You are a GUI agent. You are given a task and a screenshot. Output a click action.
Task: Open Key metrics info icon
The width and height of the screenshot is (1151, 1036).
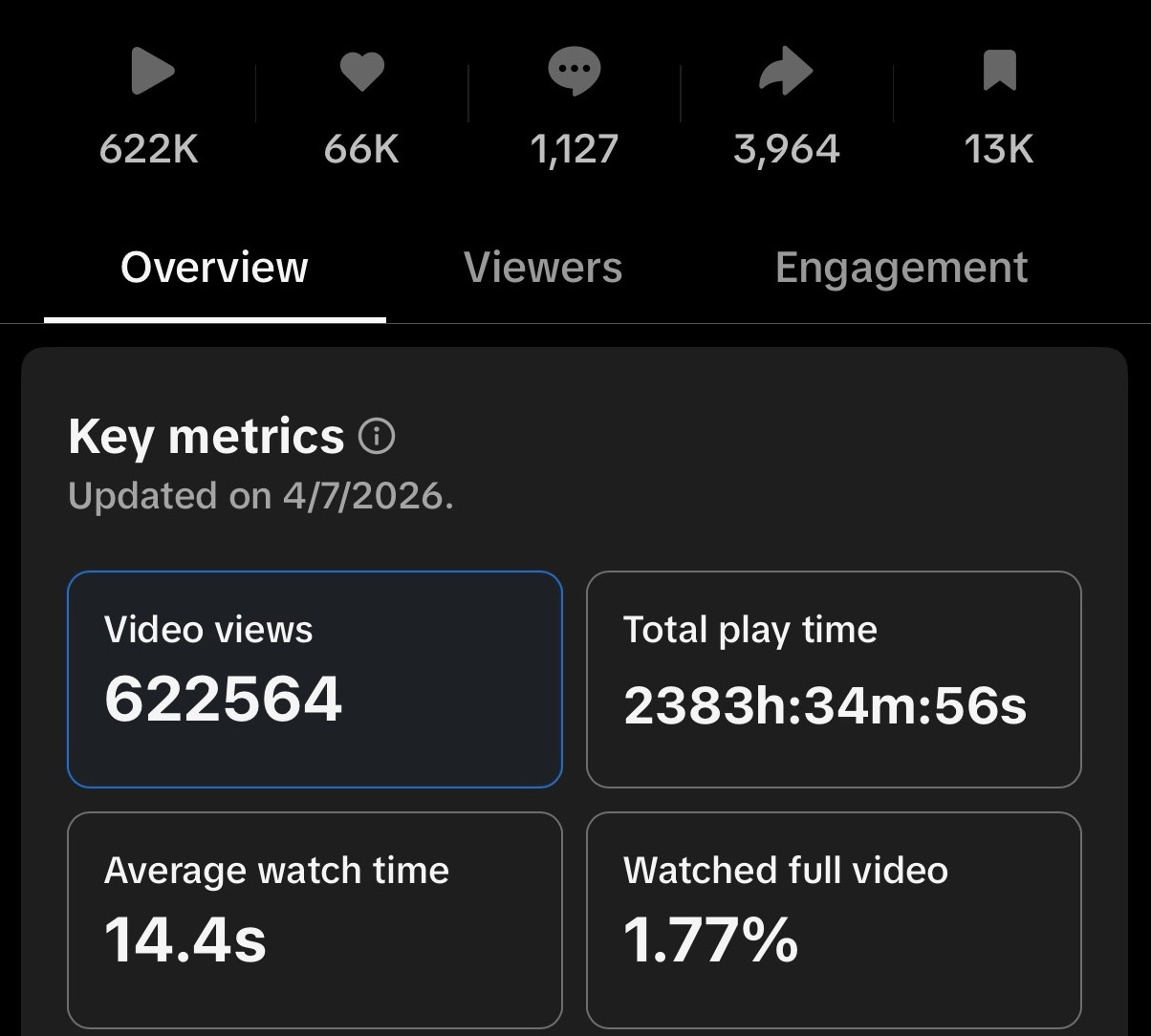[x=376, y=437]
